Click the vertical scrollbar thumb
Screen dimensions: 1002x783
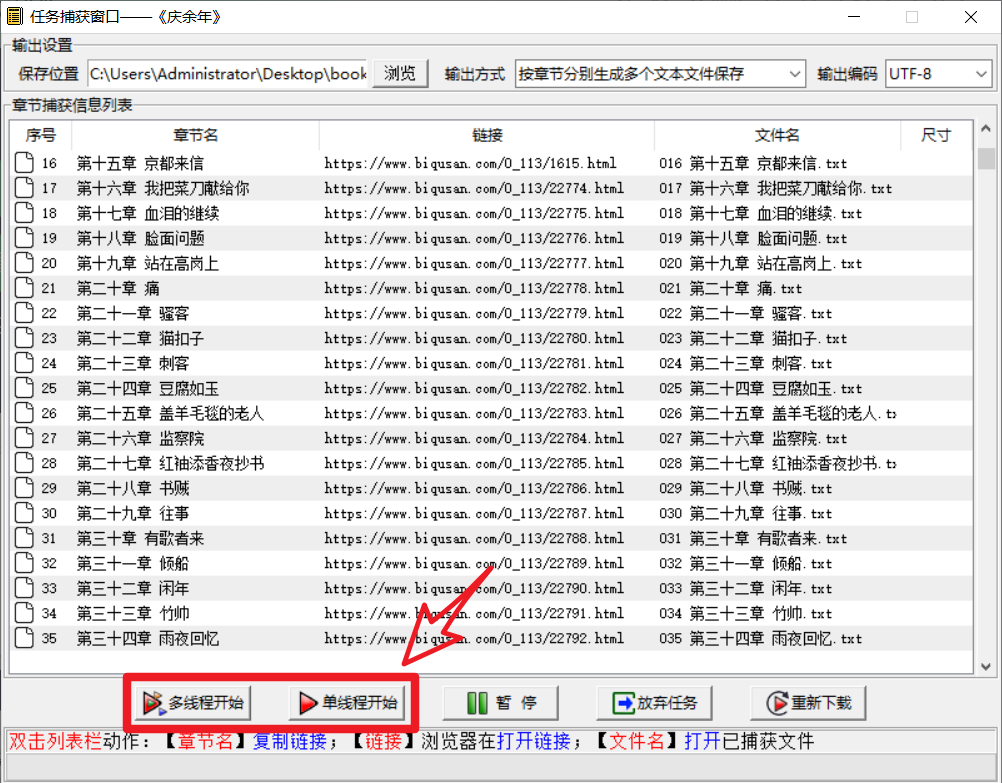click(x=986, y=159)
